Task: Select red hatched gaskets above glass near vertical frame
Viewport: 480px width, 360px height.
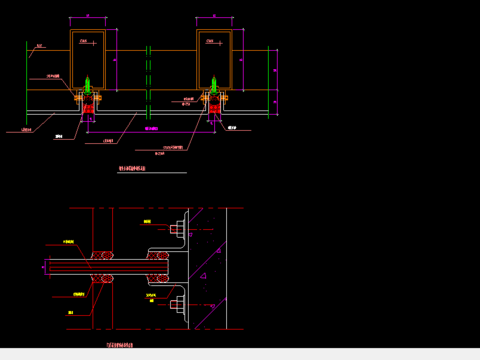Action: 102,255
